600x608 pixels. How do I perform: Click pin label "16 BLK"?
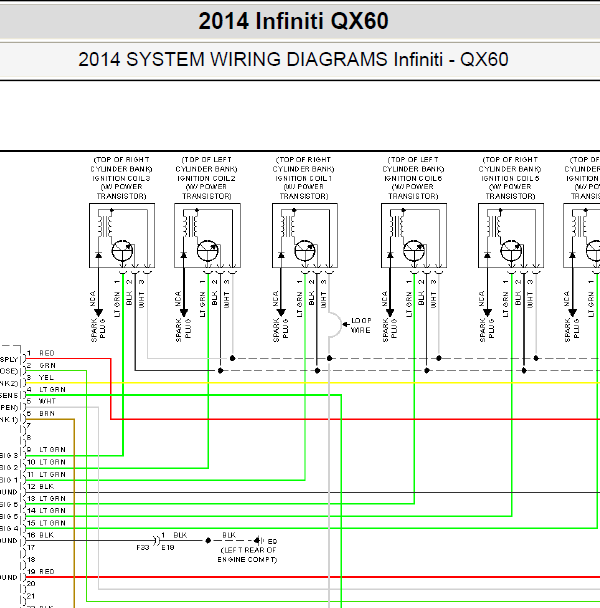tap(41, 535)
